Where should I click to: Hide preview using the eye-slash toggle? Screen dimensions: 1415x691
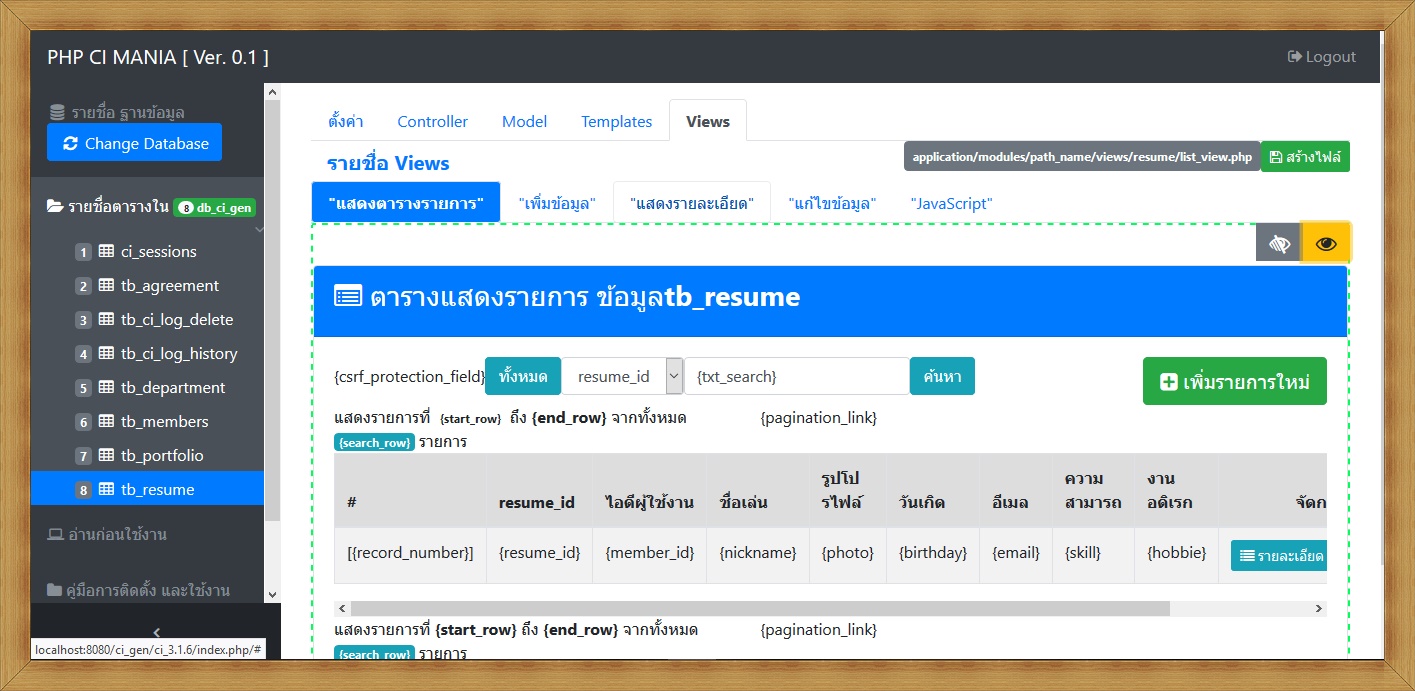coord(1278,241)
